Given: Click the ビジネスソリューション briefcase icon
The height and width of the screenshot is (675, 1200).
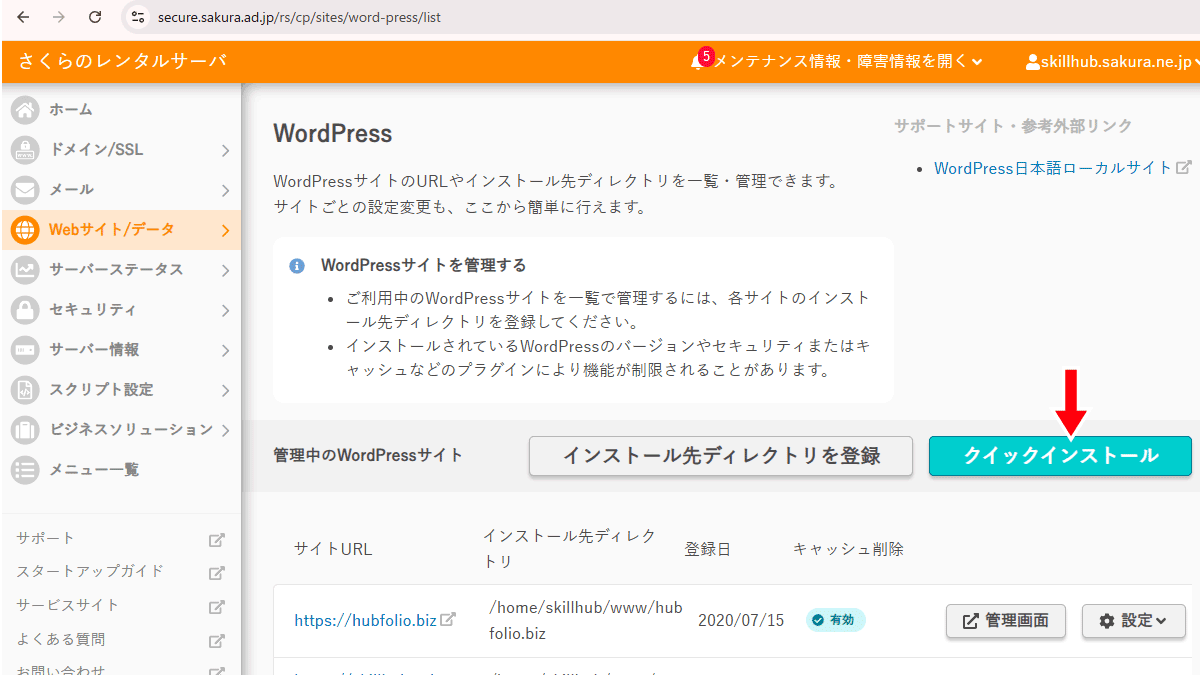Looking at the screenshot, I should [x=25, y=430].
